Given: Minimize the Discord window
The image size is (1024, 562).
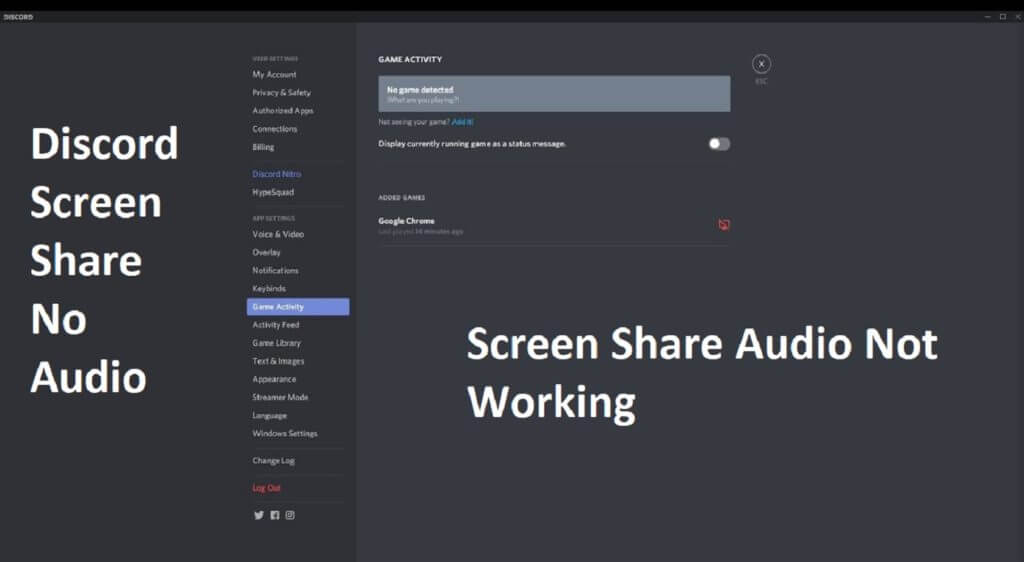Looking at the screenshot, I should coord(987,17).
